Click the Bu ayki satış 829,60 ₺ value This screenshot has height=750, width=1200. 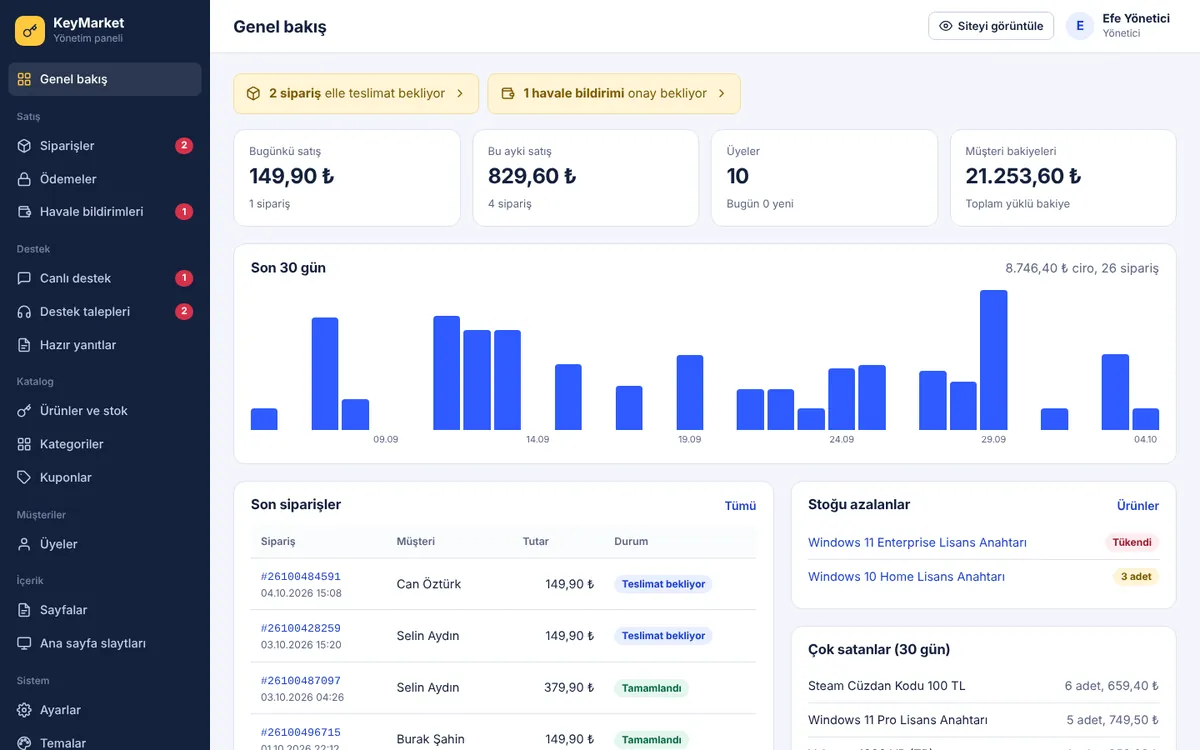click(532, 177)
